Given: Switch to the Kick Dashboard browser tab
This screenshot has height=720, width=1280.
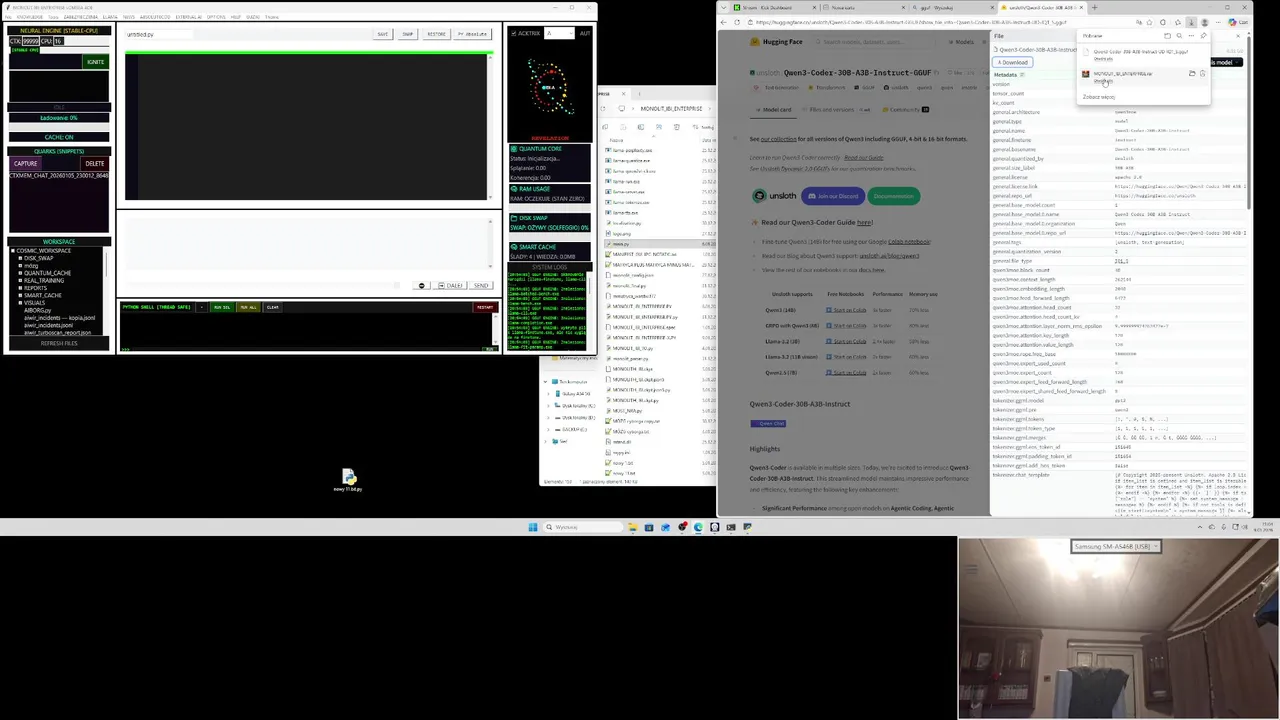Looking at the screenshot, I should click(x=775, y=7).
